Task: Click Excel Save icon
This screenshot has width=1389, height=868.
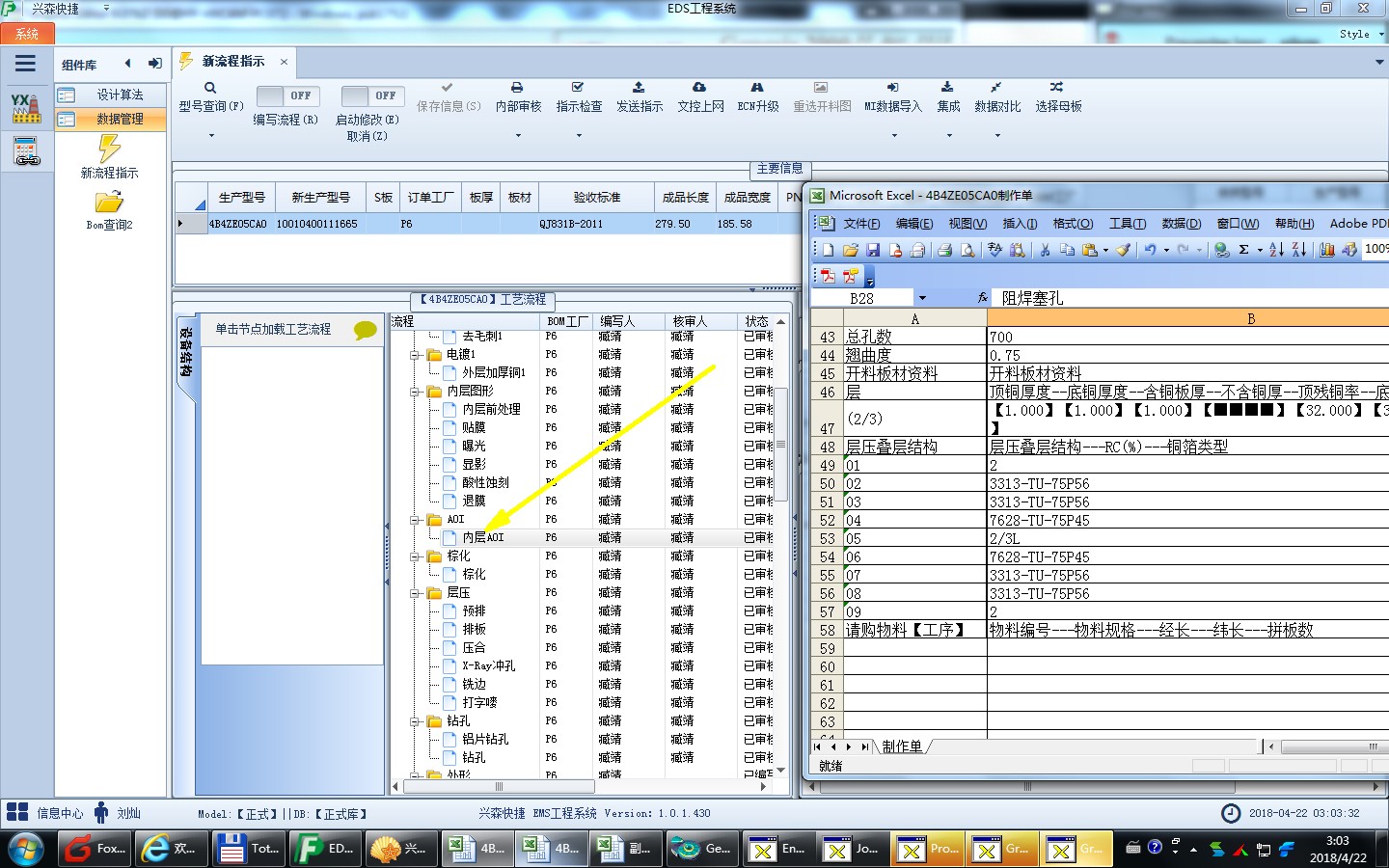Action: point(873,250)
